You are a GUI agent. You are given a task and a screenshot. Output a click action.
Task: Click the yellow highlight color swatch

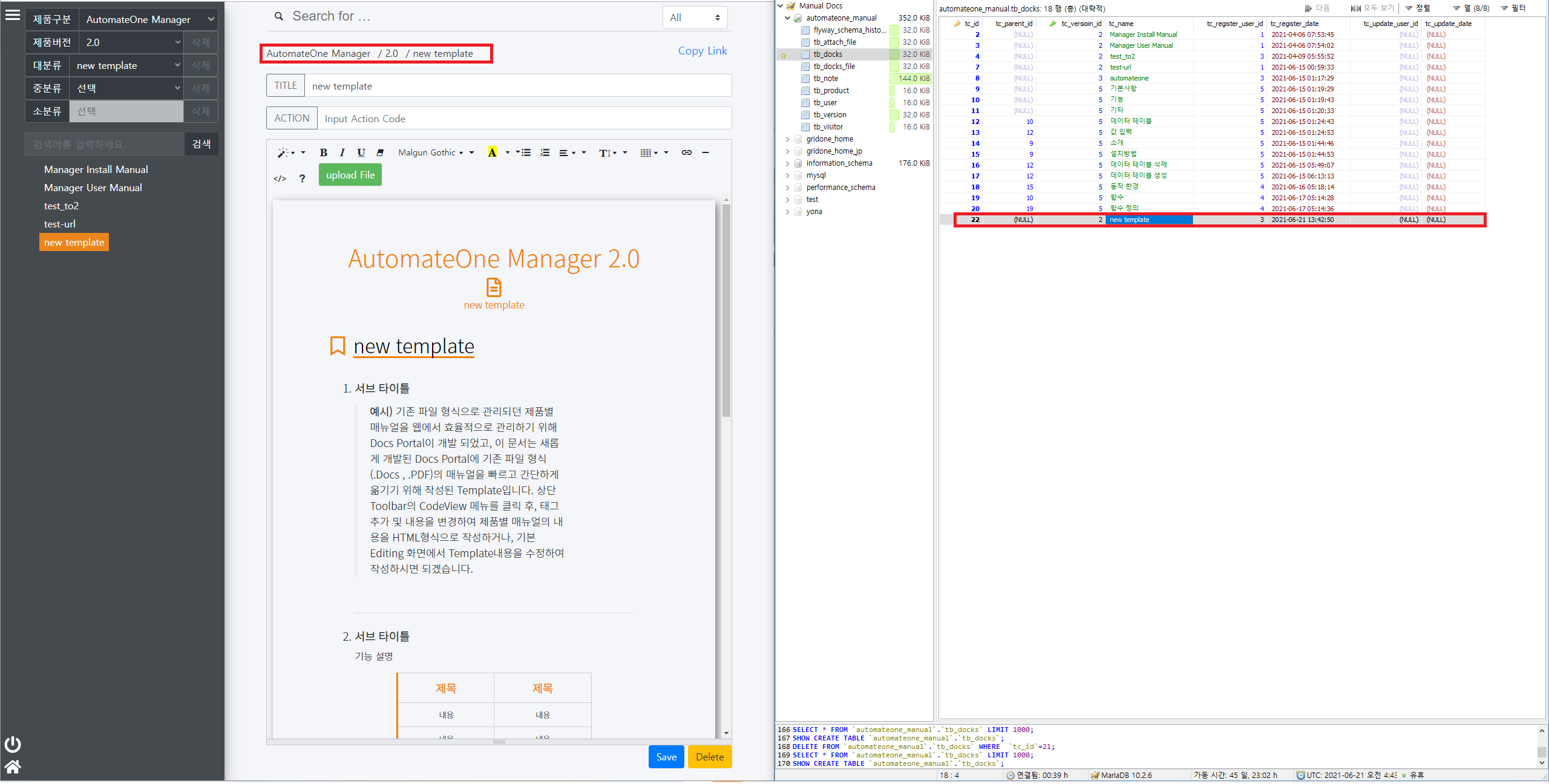(492, 152)
